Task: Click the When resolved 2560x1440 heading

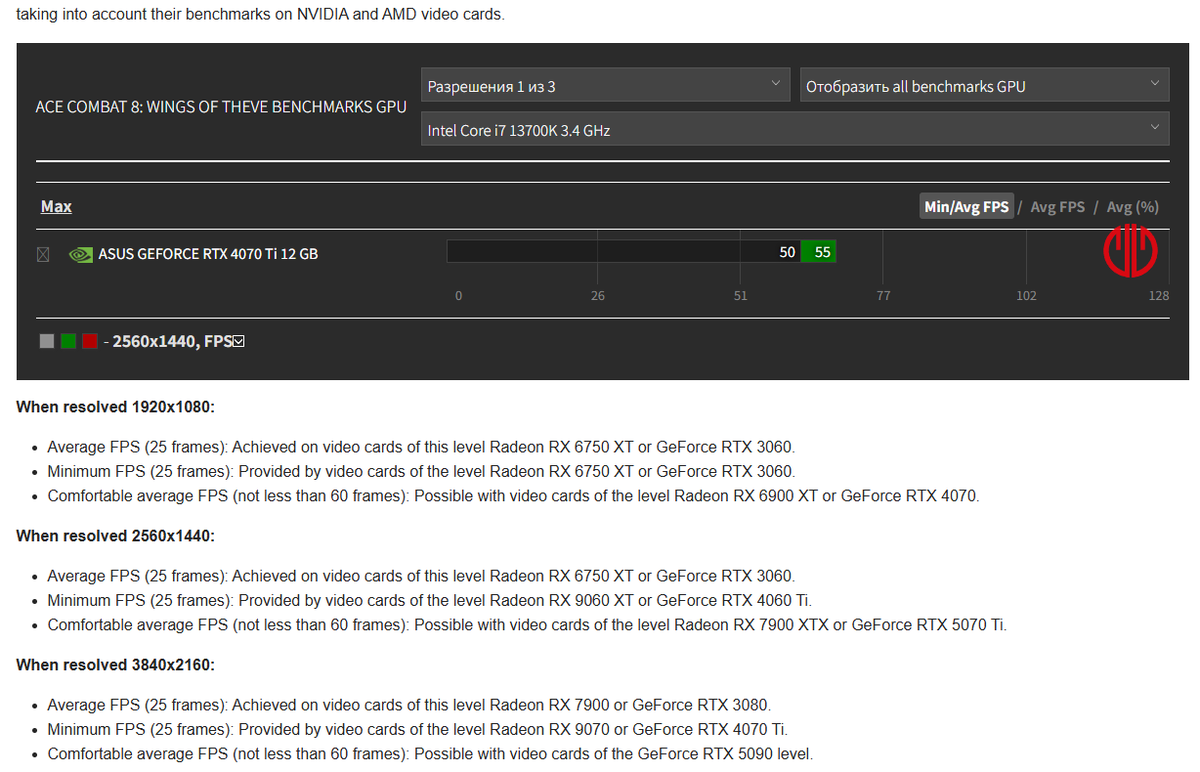Action: coord(116,536)
